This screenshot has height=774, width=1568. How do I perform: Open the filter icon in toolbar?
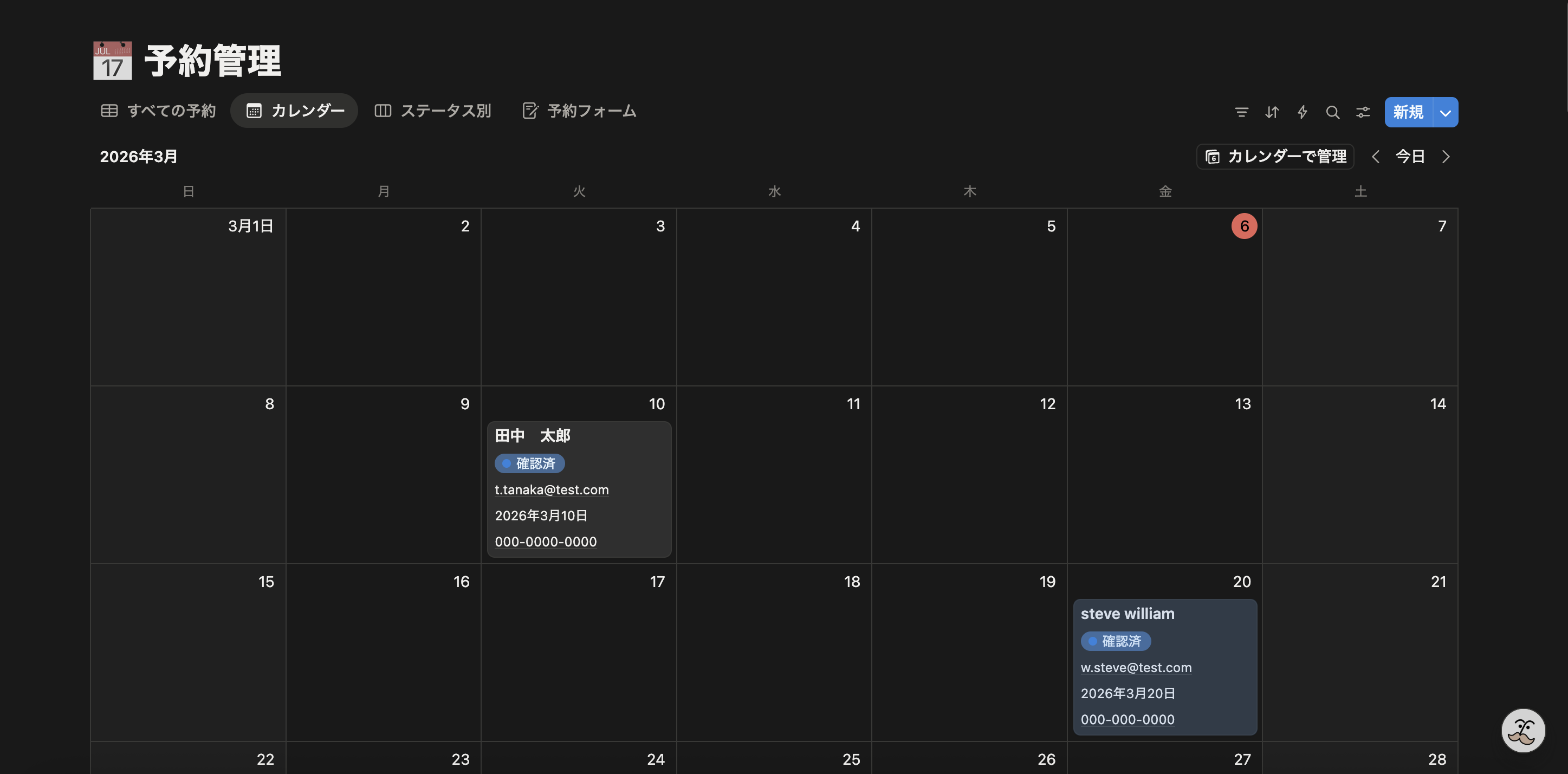[x=1241, y=112]
